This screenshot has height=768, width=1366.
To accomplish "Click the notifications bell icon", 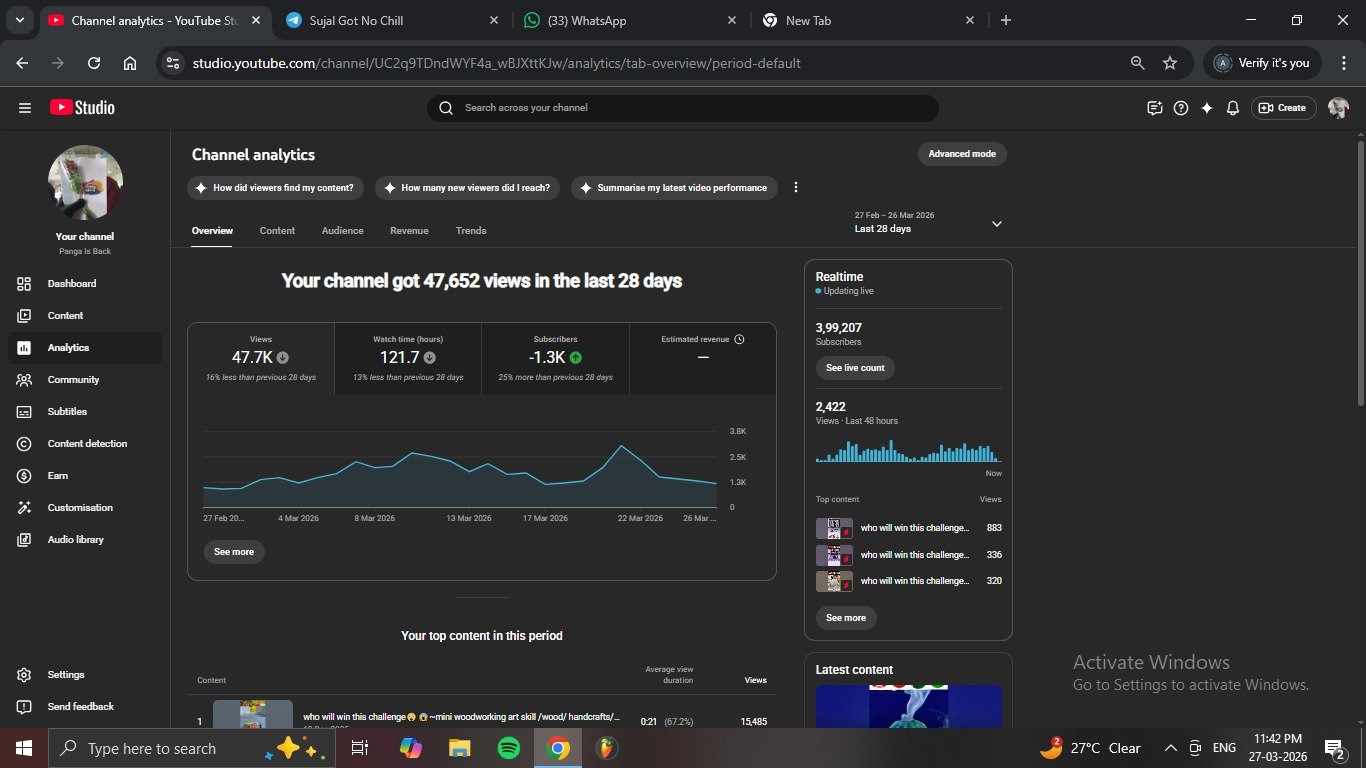I will point(1233,108).
